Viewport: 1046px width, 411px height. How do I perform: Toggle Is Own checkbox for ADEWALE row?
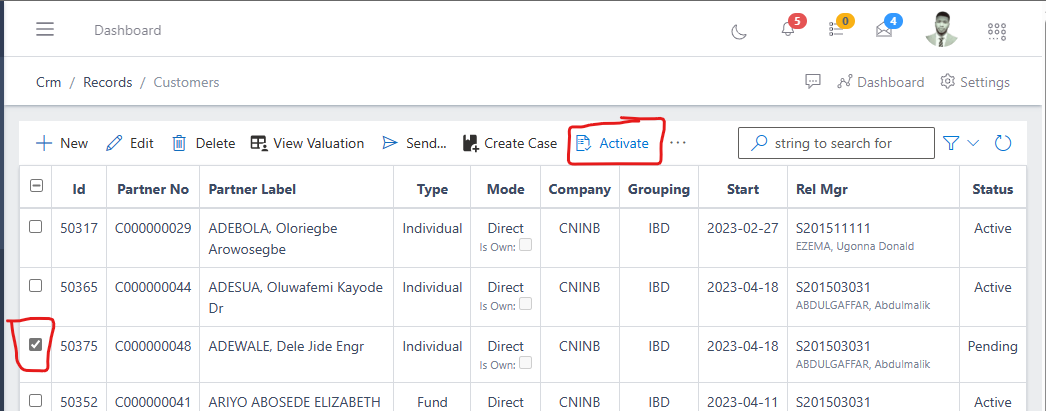tap(526, 362)
